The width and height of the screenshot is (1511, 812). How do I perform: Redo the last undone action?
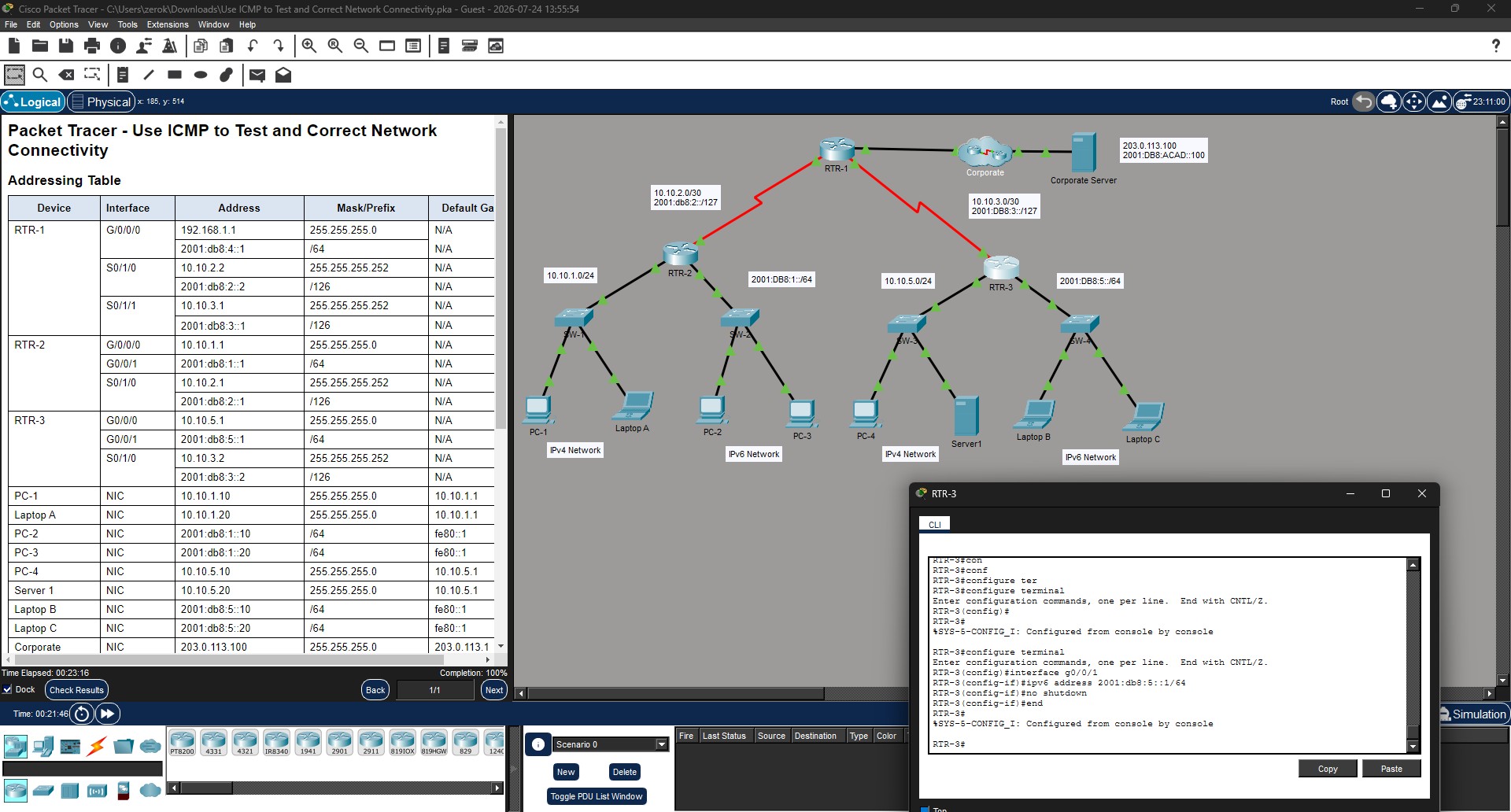279,46
